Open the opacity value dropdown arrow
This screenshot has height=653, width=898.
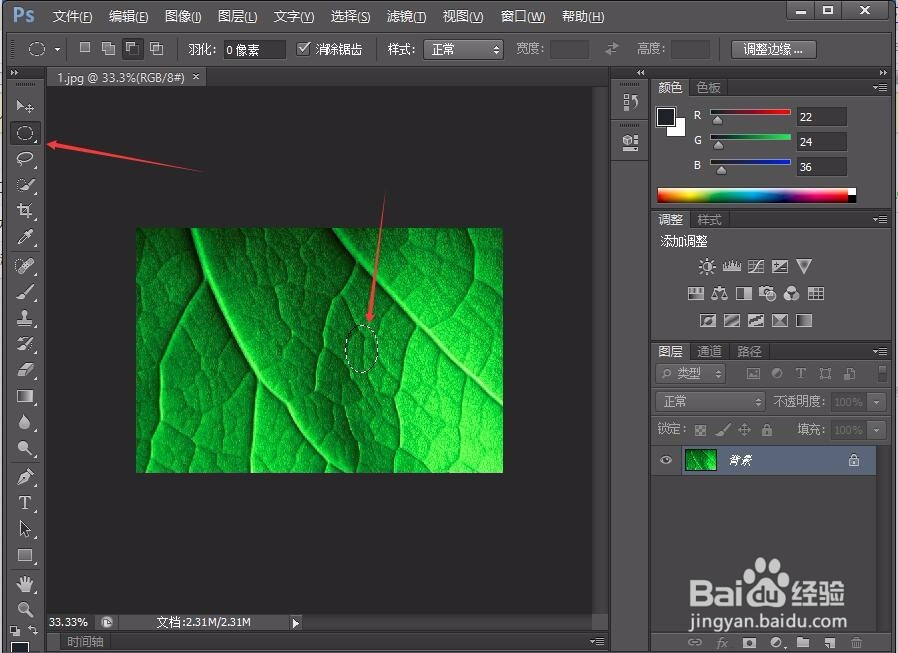(x=877, y=402)
